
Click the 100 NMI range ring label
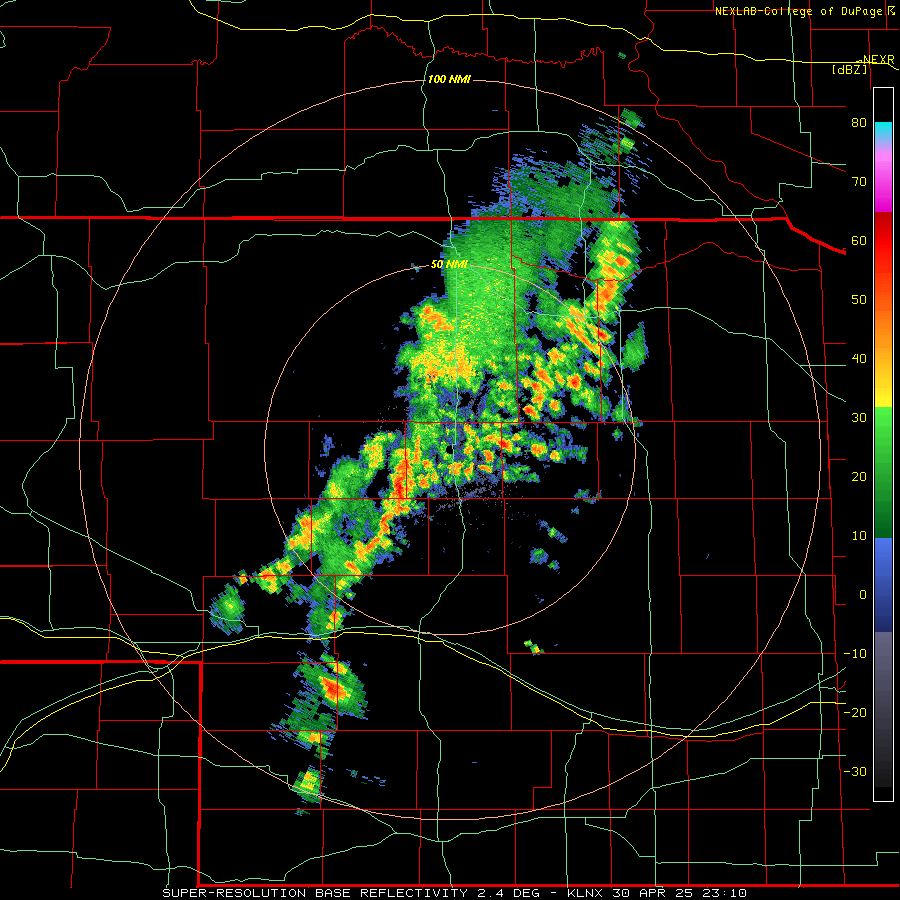click(449, 79)
